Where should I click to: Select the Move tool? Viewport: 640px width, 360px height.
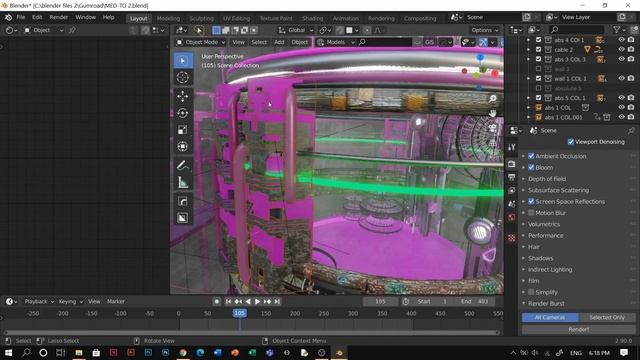click(x=182, y=96)
